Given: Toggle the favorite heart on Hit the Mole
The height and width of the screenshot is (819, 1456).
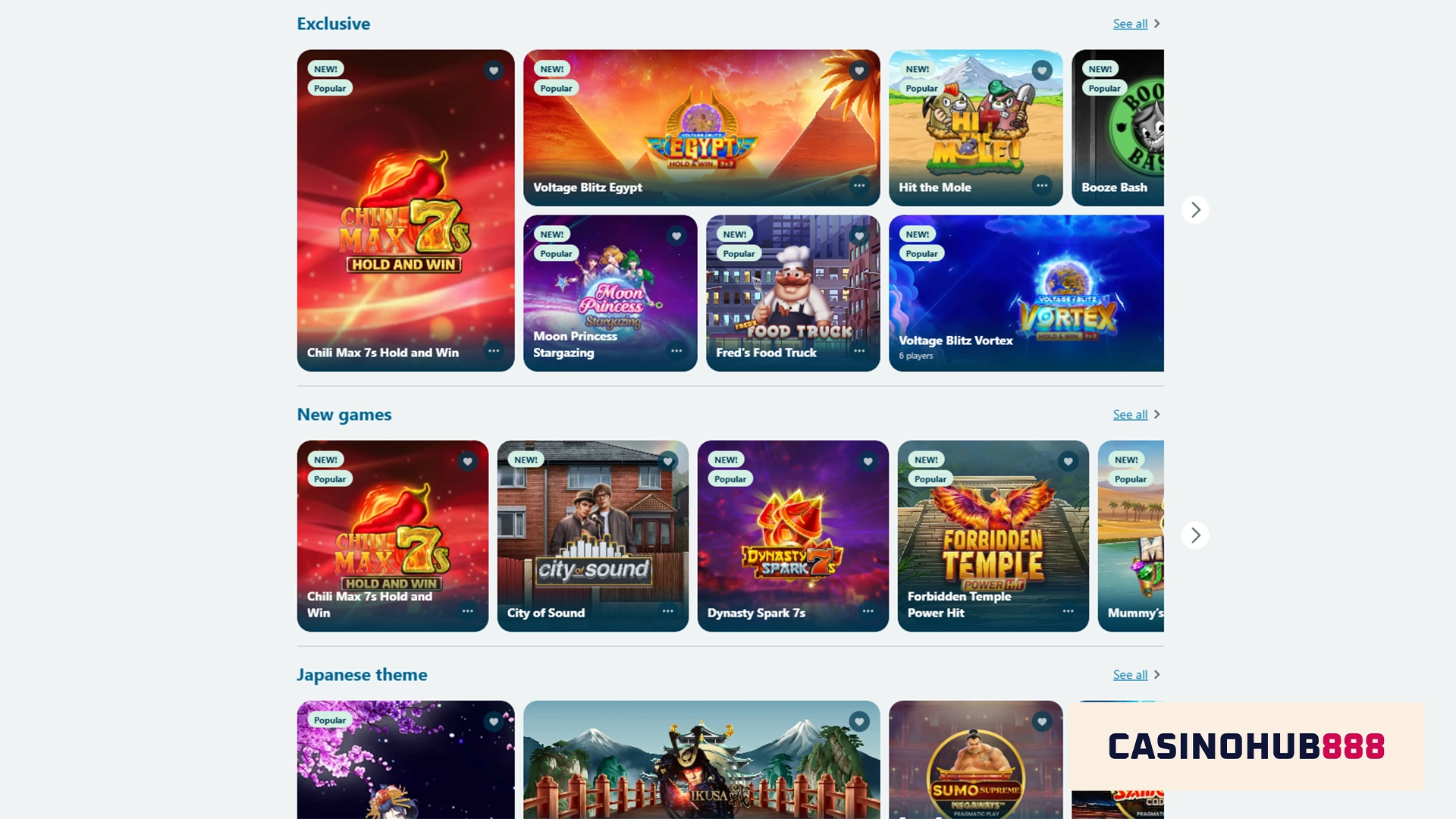Looking at the screenshot, I should click(x=1042, y=71).
